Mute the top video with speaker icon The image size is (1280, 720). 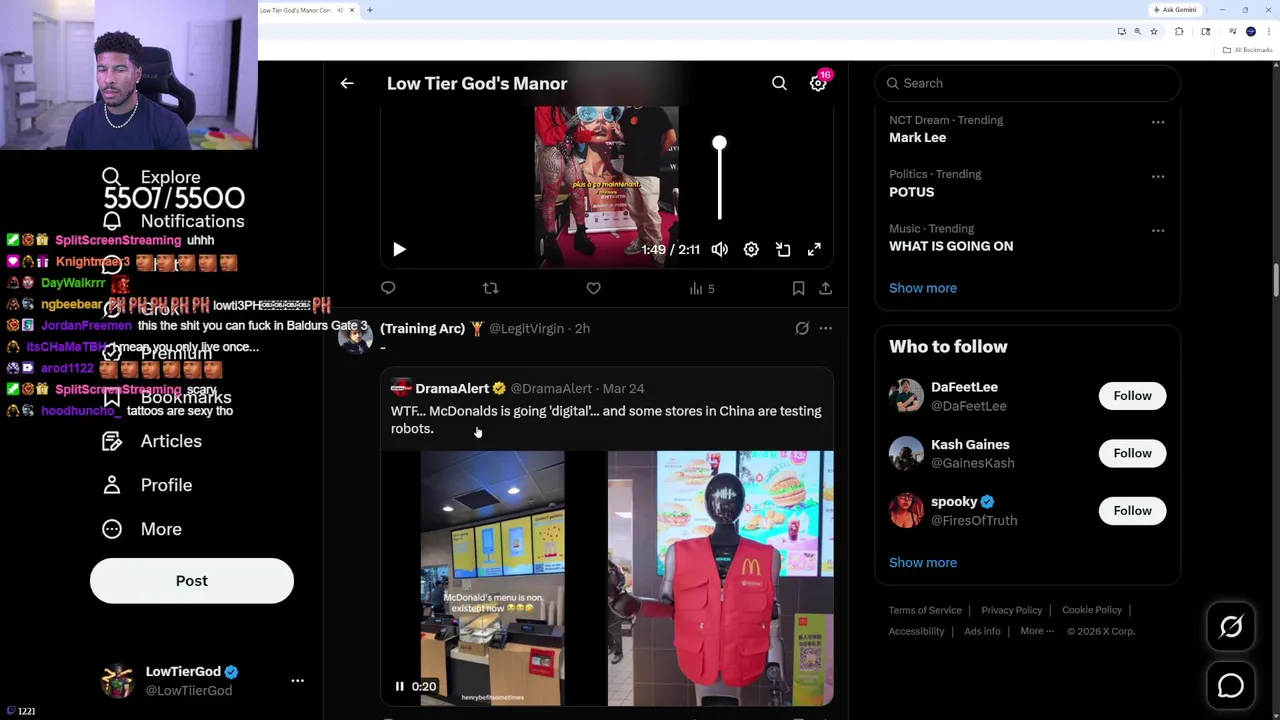coord(720,250)
